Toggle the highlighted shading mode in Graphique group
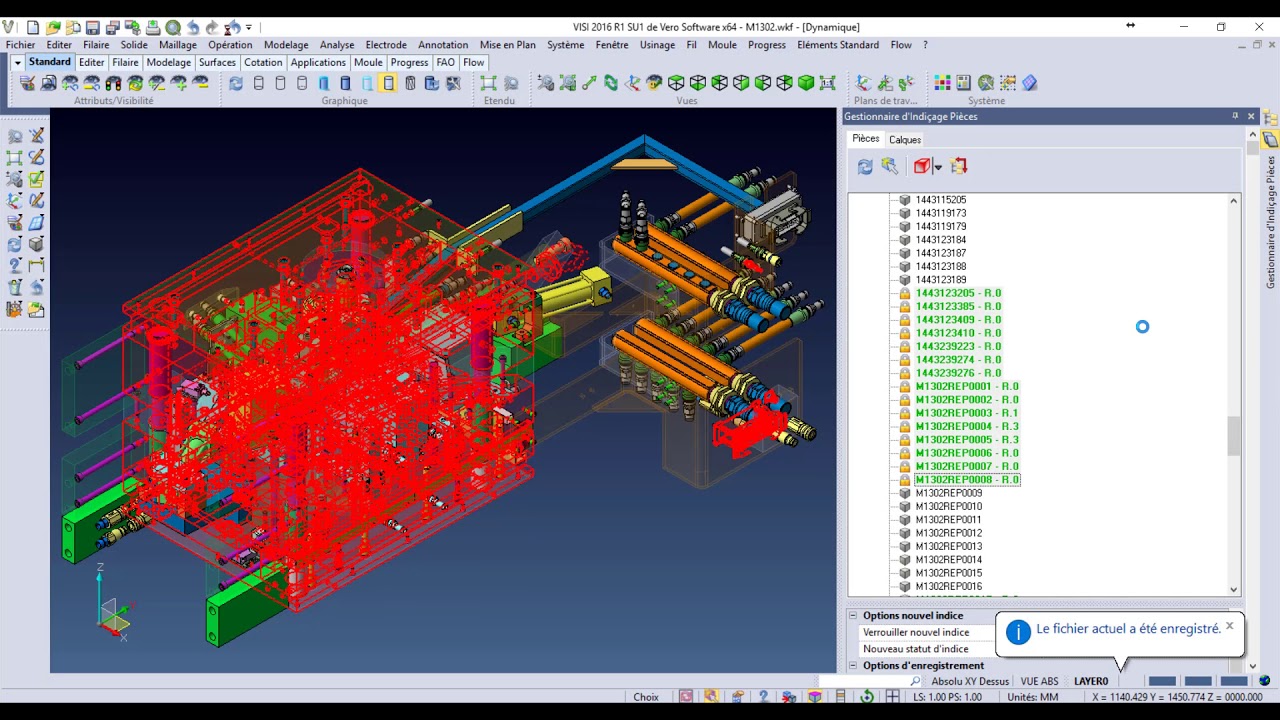Viewport: 1280px width, 720px height. point(389,83)
